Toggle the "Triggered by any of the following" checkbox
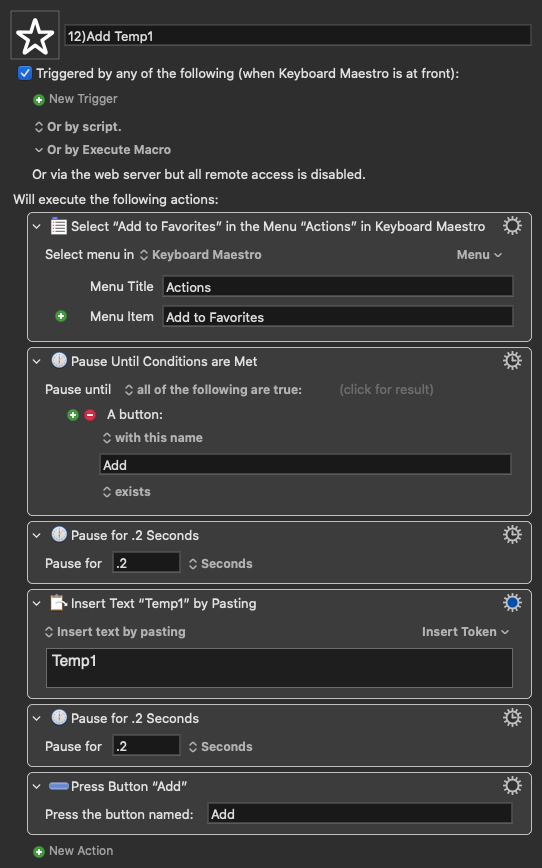The height and width of the screenshot is (868, 542). [x=25, y=73]
